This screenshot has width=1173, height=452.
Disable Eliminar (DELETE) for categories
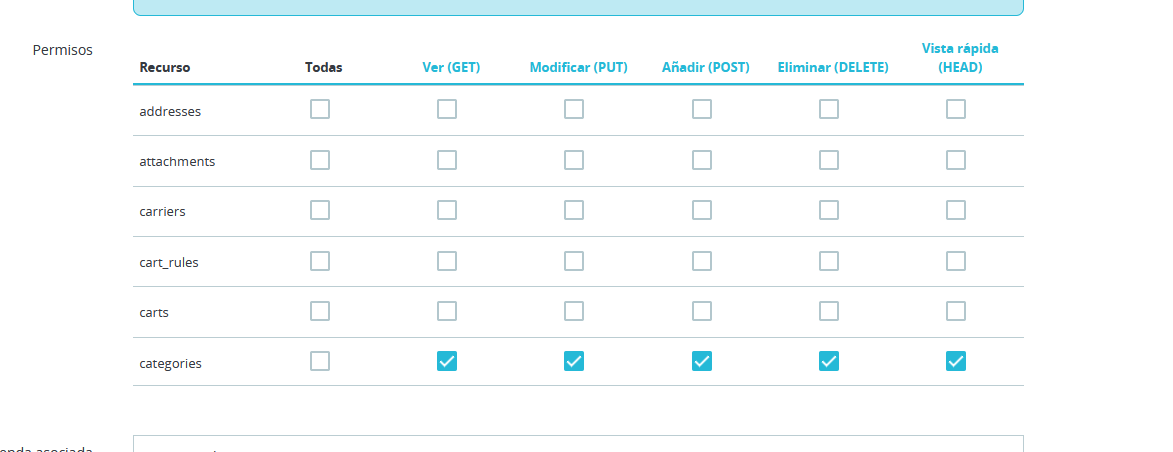(829, 362)
